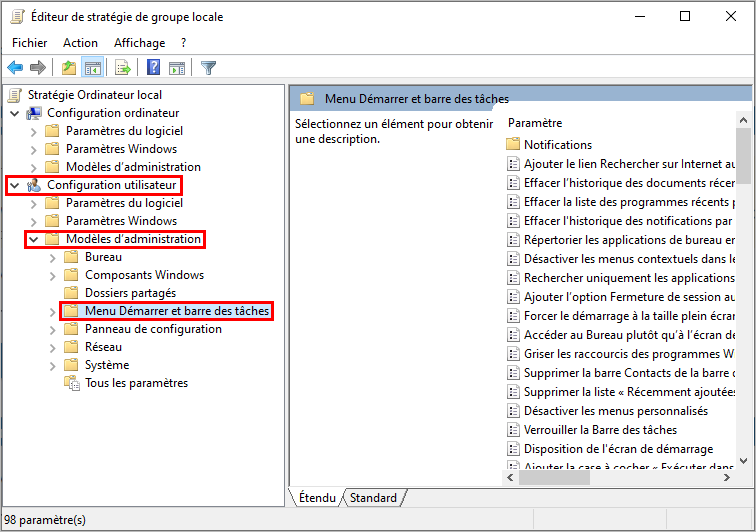This screenshot has width=756, height=532.
Task: Switch to the Étendu tab
Action: tap(317, 498)
